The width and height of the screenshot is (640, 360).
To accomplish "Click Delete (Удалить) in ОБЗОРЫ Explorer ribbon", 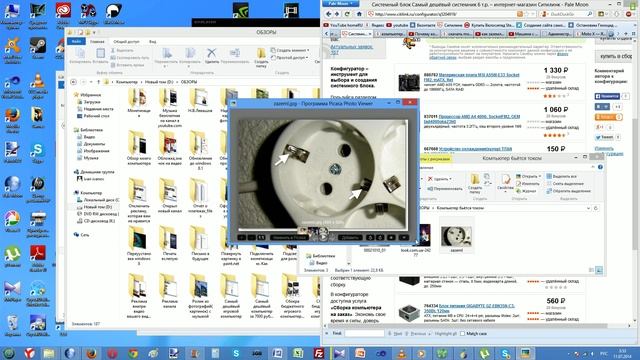I will tap(211, 56).
